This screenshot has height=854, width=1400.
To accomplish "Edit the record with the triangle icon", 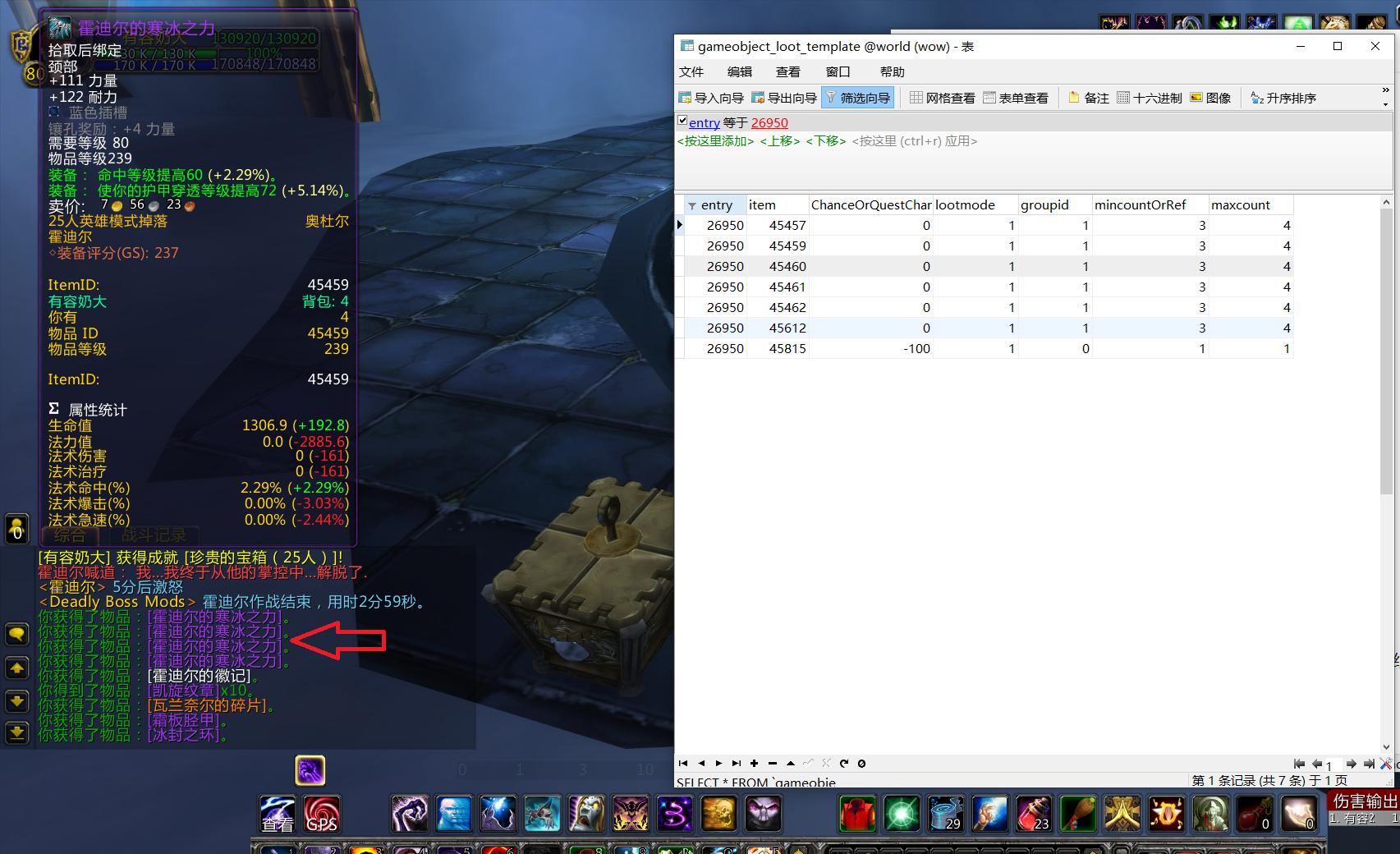I will pos(790,764).
